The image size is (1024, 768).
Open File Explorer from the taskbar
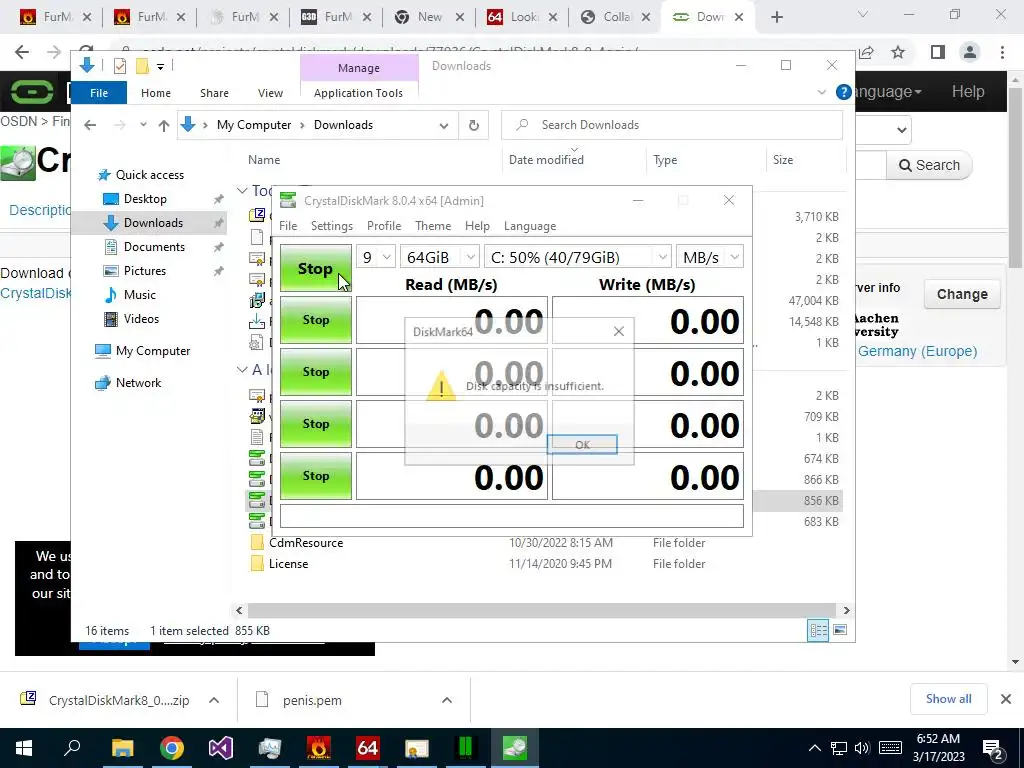[x=122, y=748]
